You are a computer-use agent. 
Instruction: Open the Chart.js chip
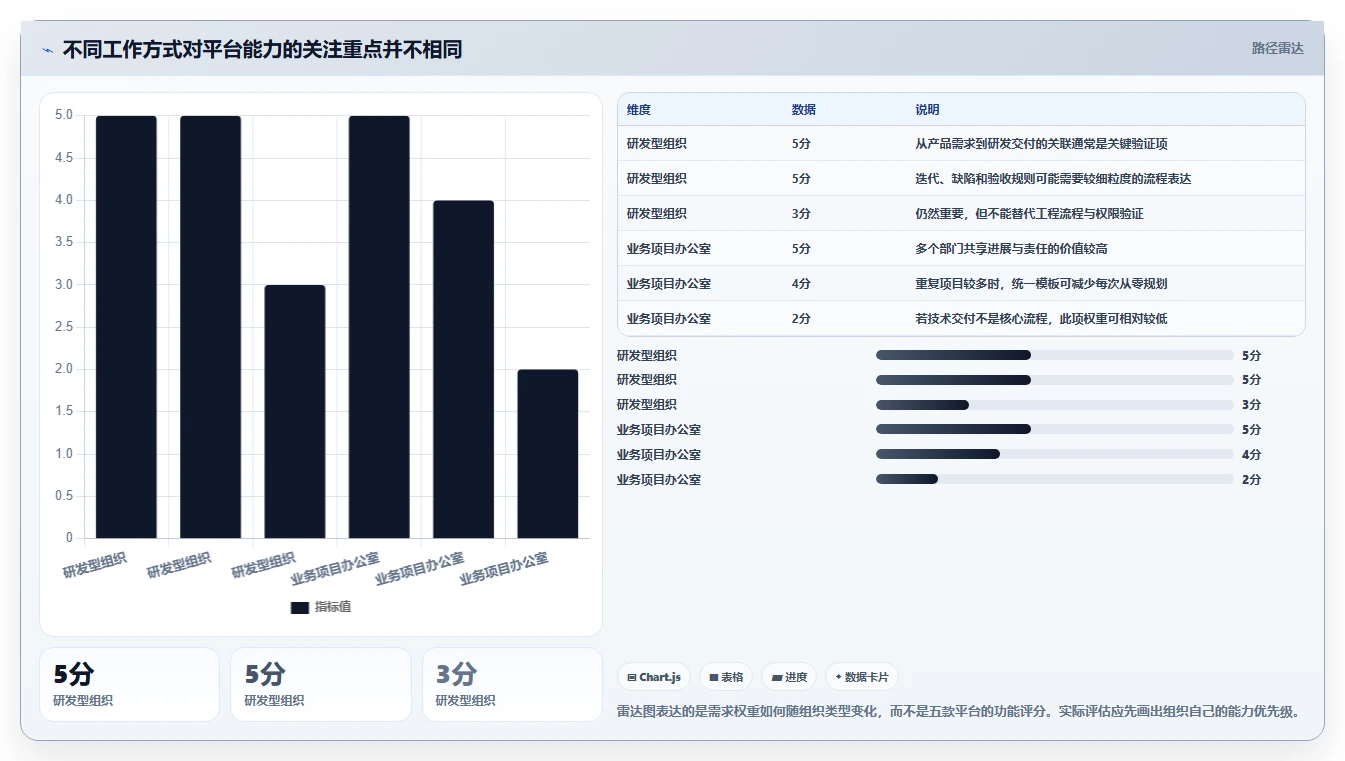tap(654, 677)
